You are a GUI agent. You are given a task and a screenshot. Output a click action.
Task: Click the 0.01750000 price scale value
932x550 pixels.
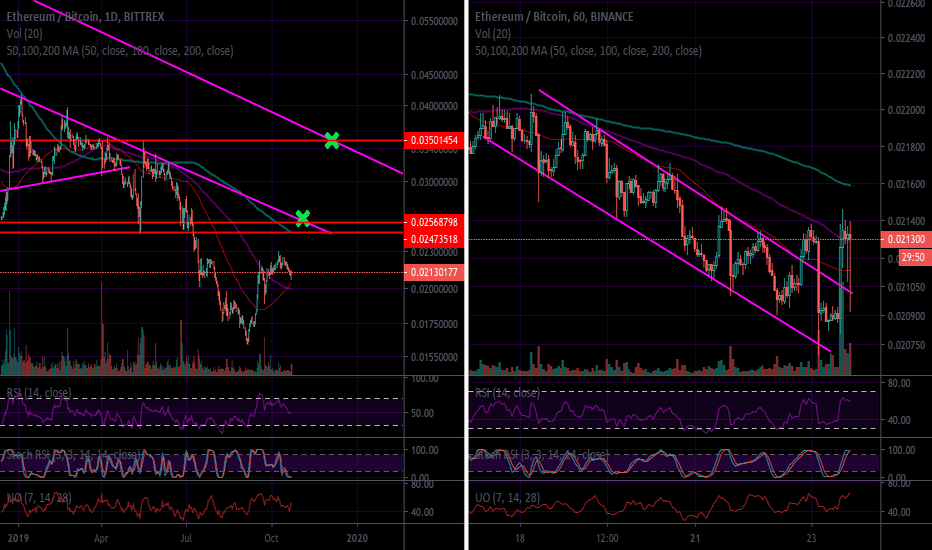tap(434, 324)
